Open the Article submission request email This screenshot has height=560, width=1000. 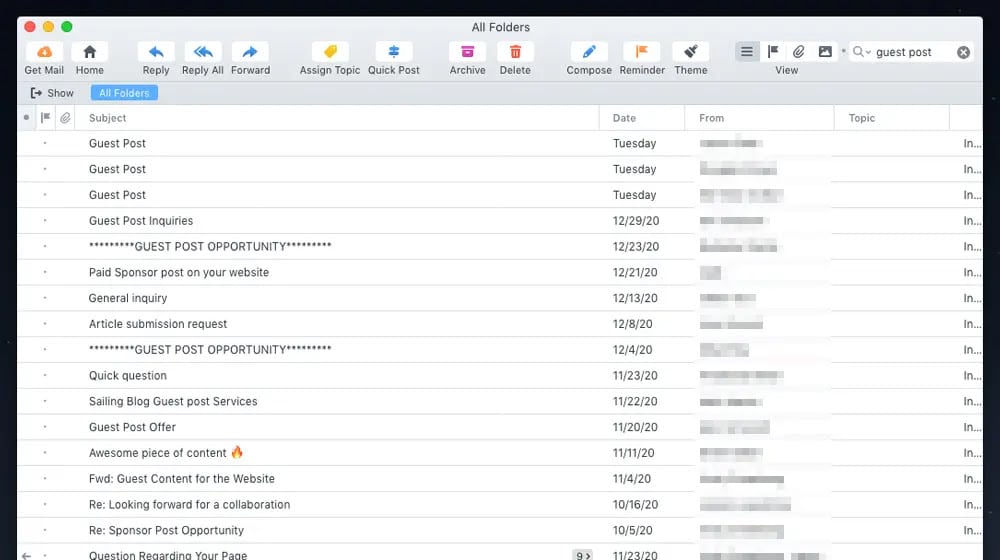(500, 324)
